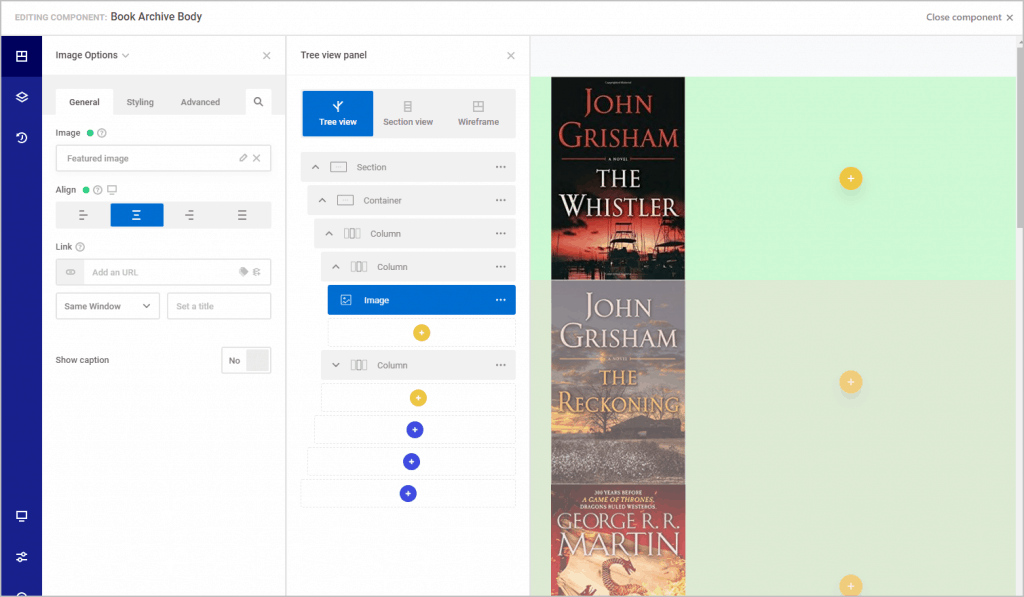The width and height of the screenshot is (1024, 597).
Task: Switch to the Styling tab
Action: pyautogui.click(x=140, y=102)
